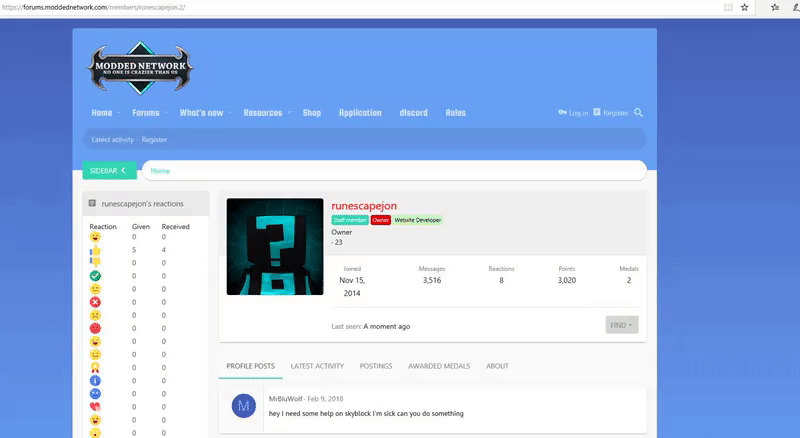
Task: Click the Medals count 2
Action: click(x=629, y=280)
